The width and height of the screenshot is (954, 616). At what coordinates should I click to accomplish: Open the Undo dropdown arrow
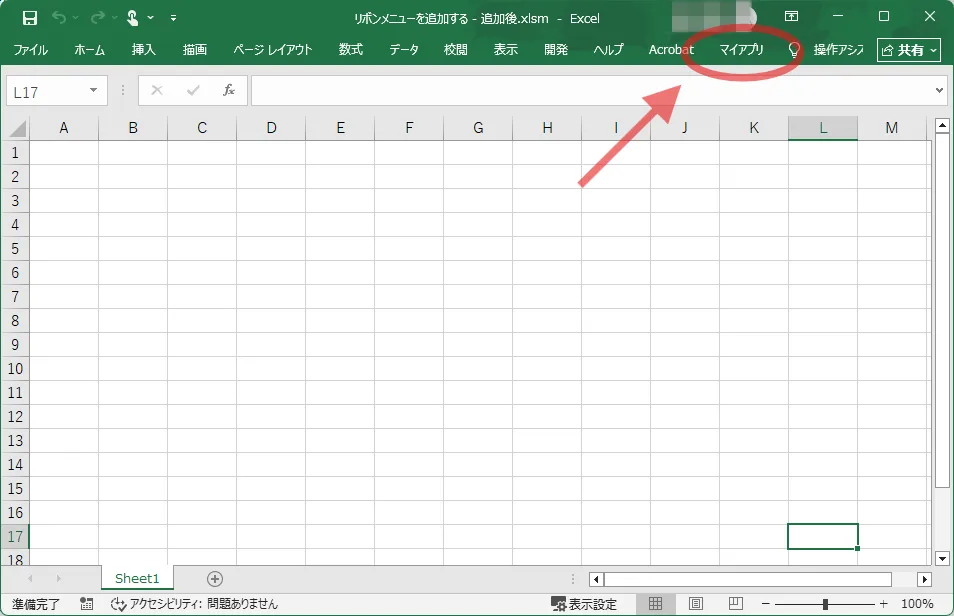tap(75, 18)
